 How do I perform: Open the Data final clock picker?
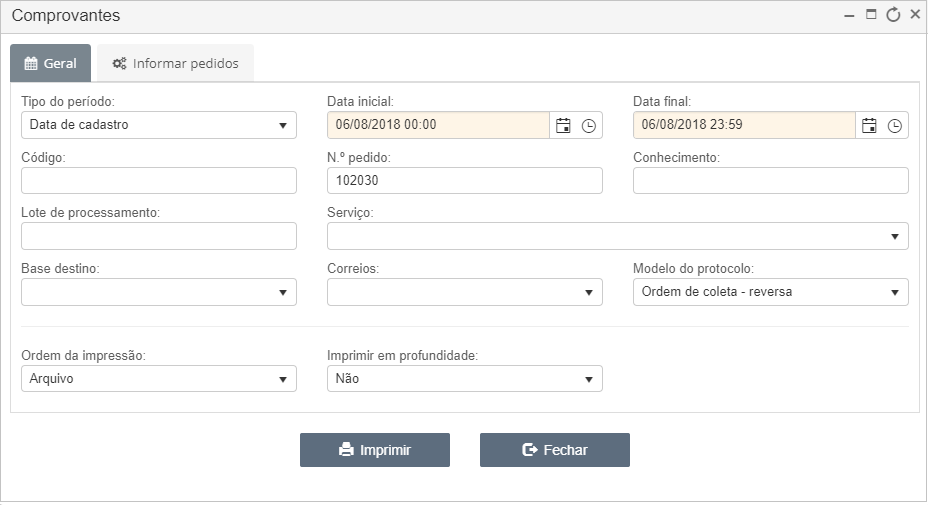[894, 126]
